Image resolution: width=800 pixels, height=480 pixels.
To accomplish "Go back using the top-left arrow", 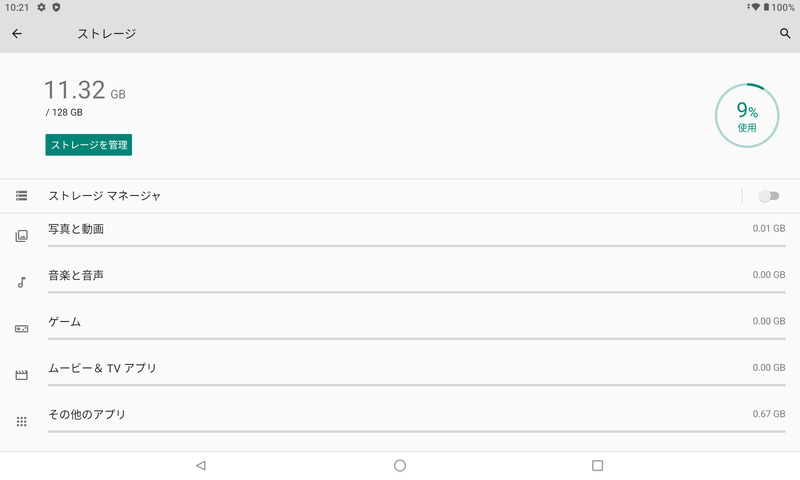I will [17, 33].
